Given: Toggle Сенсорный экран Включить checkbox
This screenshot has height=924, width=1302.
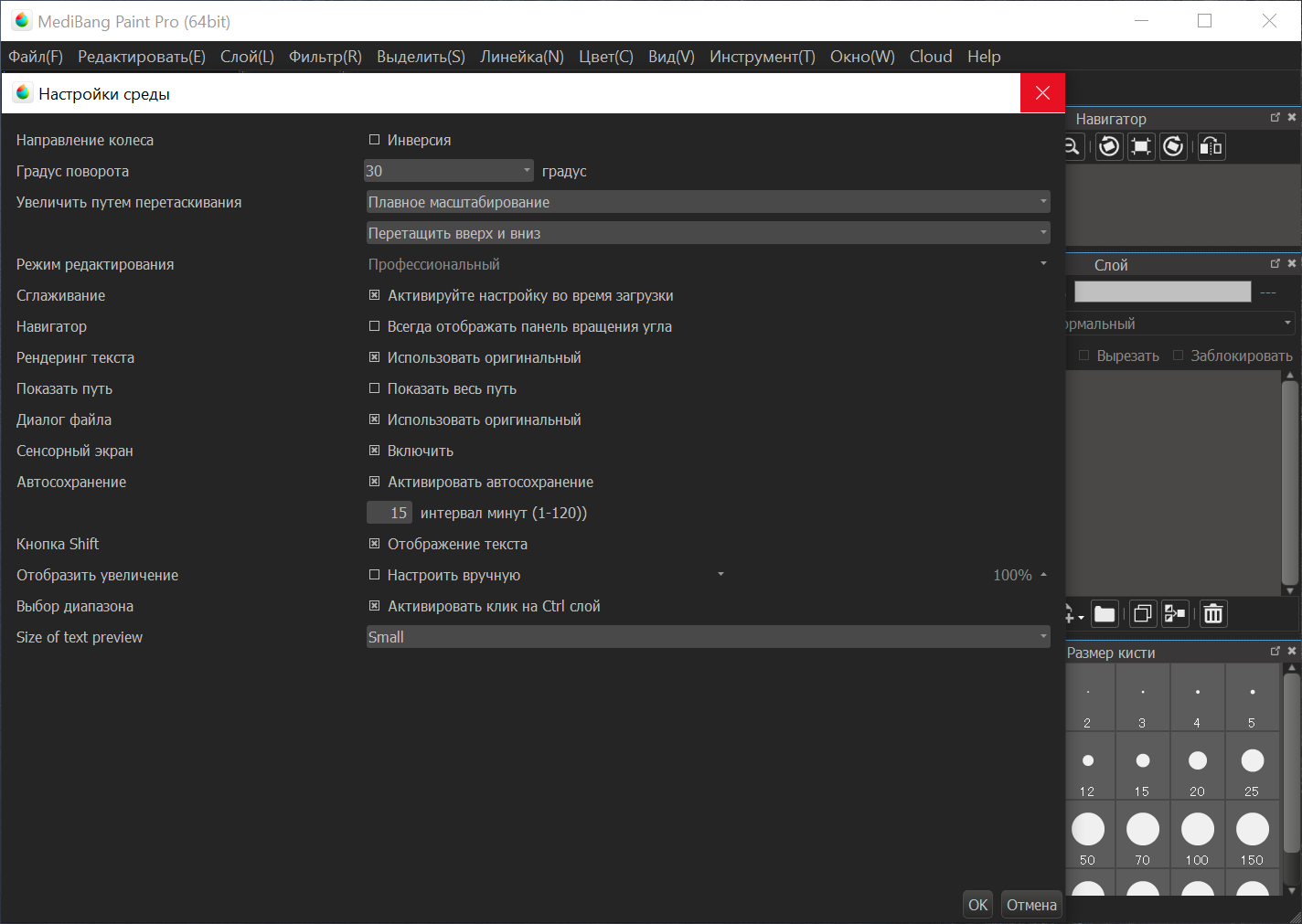Looking at the screenshot, I should tap(374, 451).
